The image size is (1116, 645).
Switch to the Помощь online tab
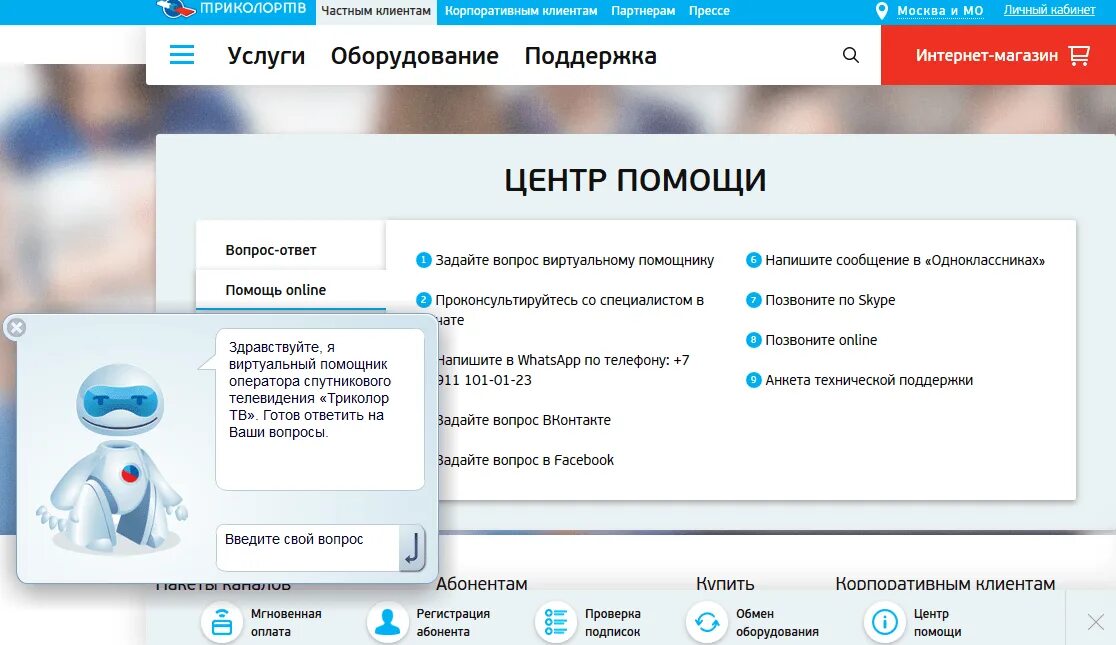click(290, 290)
